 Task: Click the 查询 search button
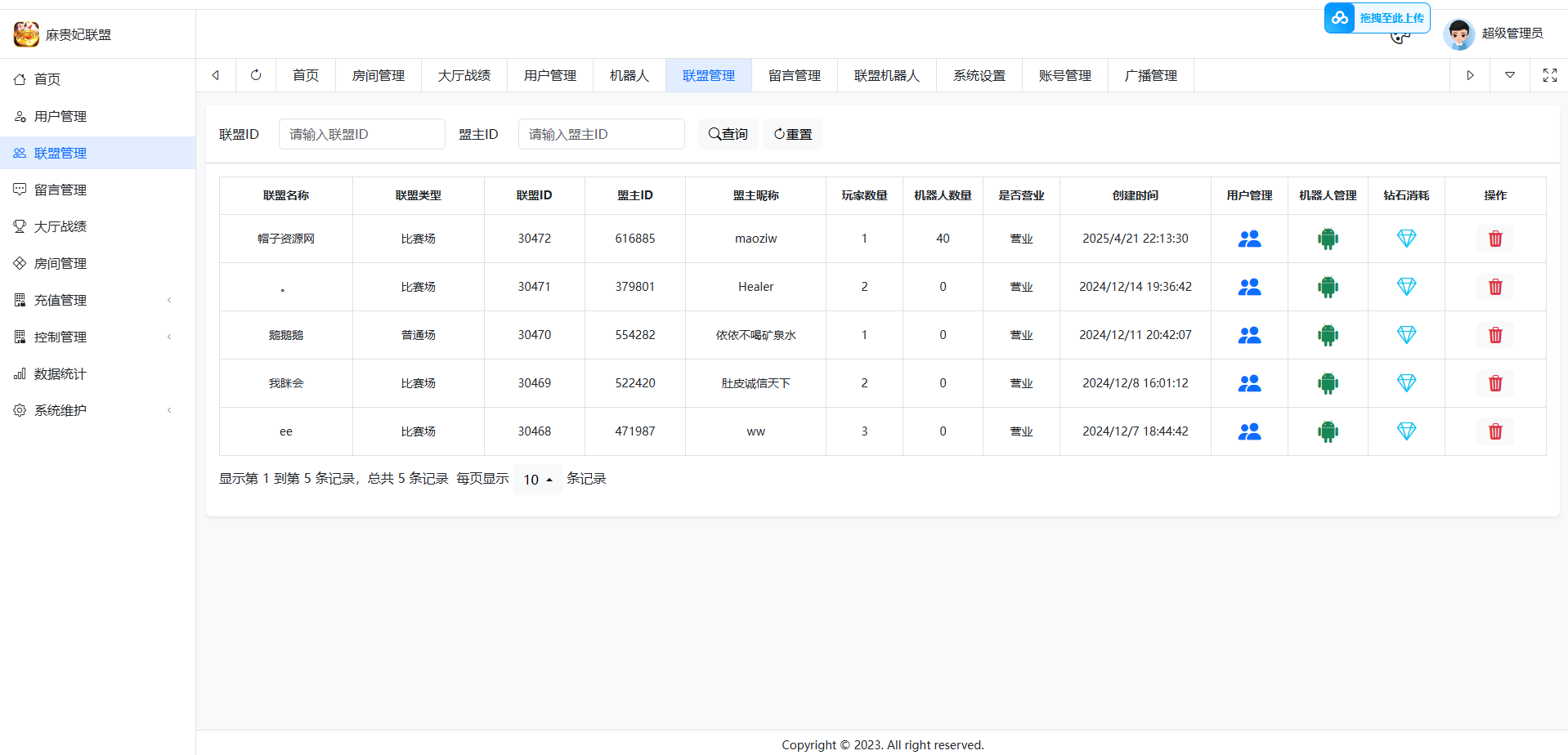click(728, 134)
